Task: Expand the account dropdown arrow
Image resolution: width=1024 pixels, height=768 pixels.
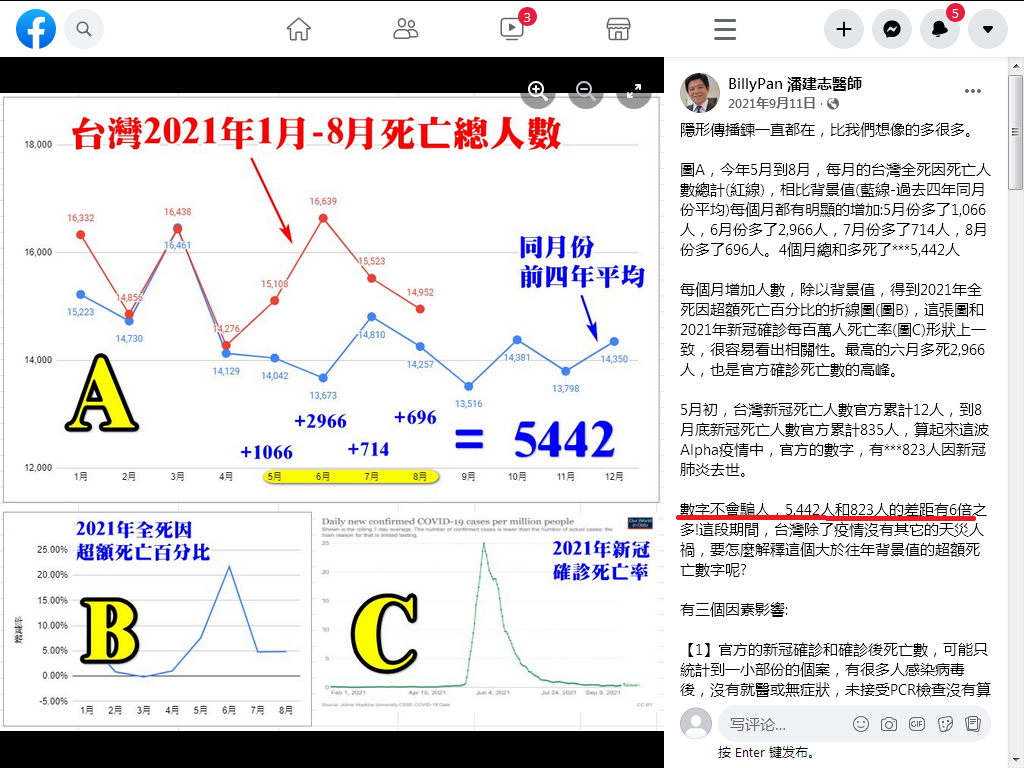Action: point(987,29)
